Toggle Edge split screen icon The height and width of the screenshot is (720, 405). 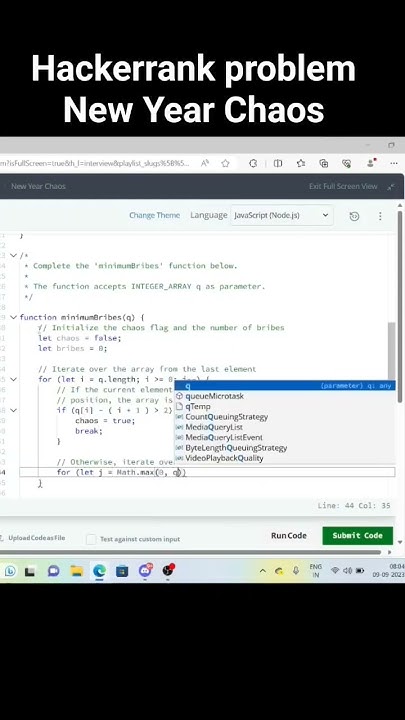click(x=278, y=163)
